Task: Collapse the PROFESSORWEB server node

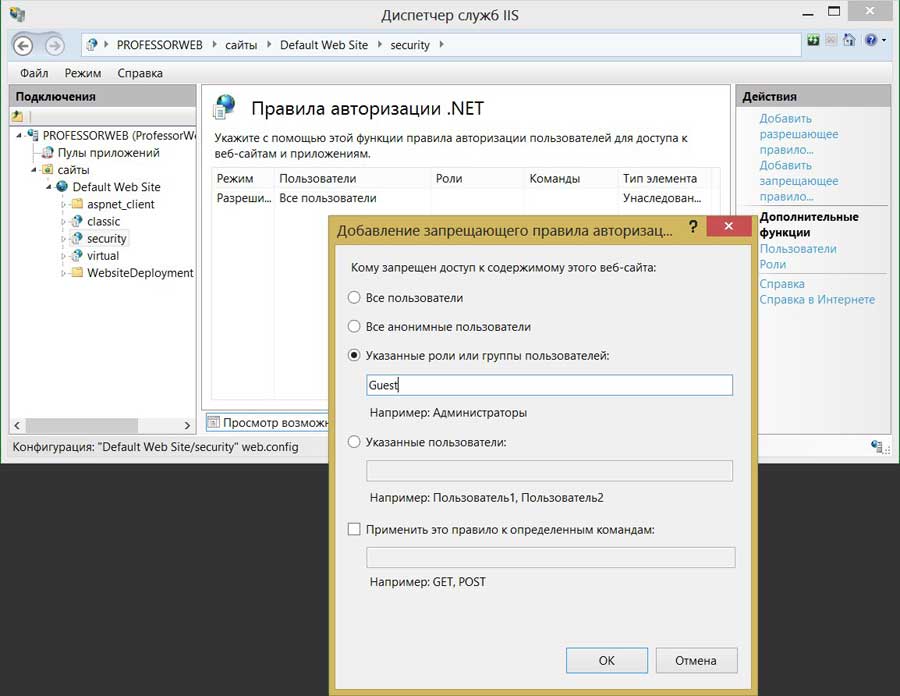Action: [x=19, y=136]
